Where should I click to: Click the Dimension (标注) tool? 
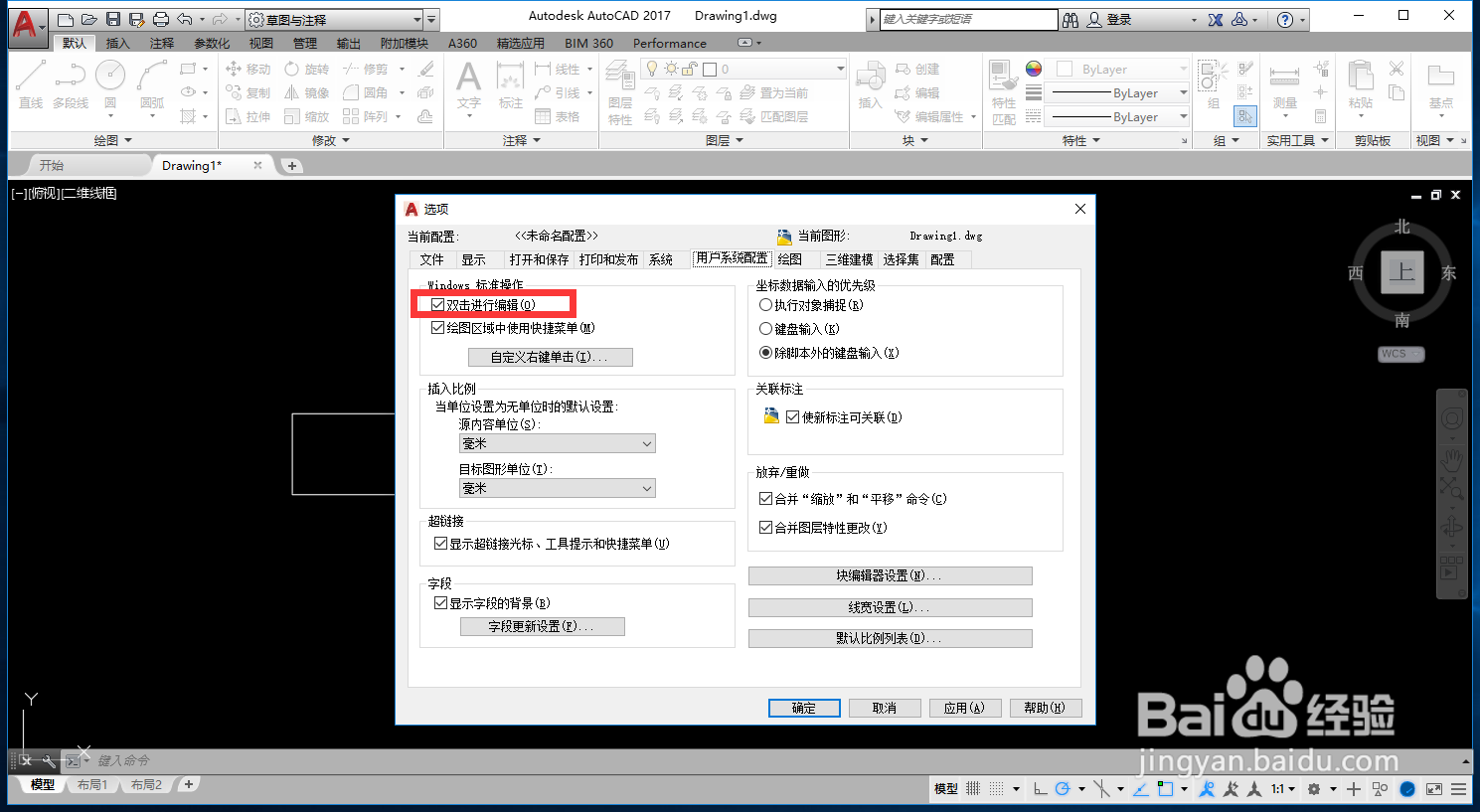[510, 86]
